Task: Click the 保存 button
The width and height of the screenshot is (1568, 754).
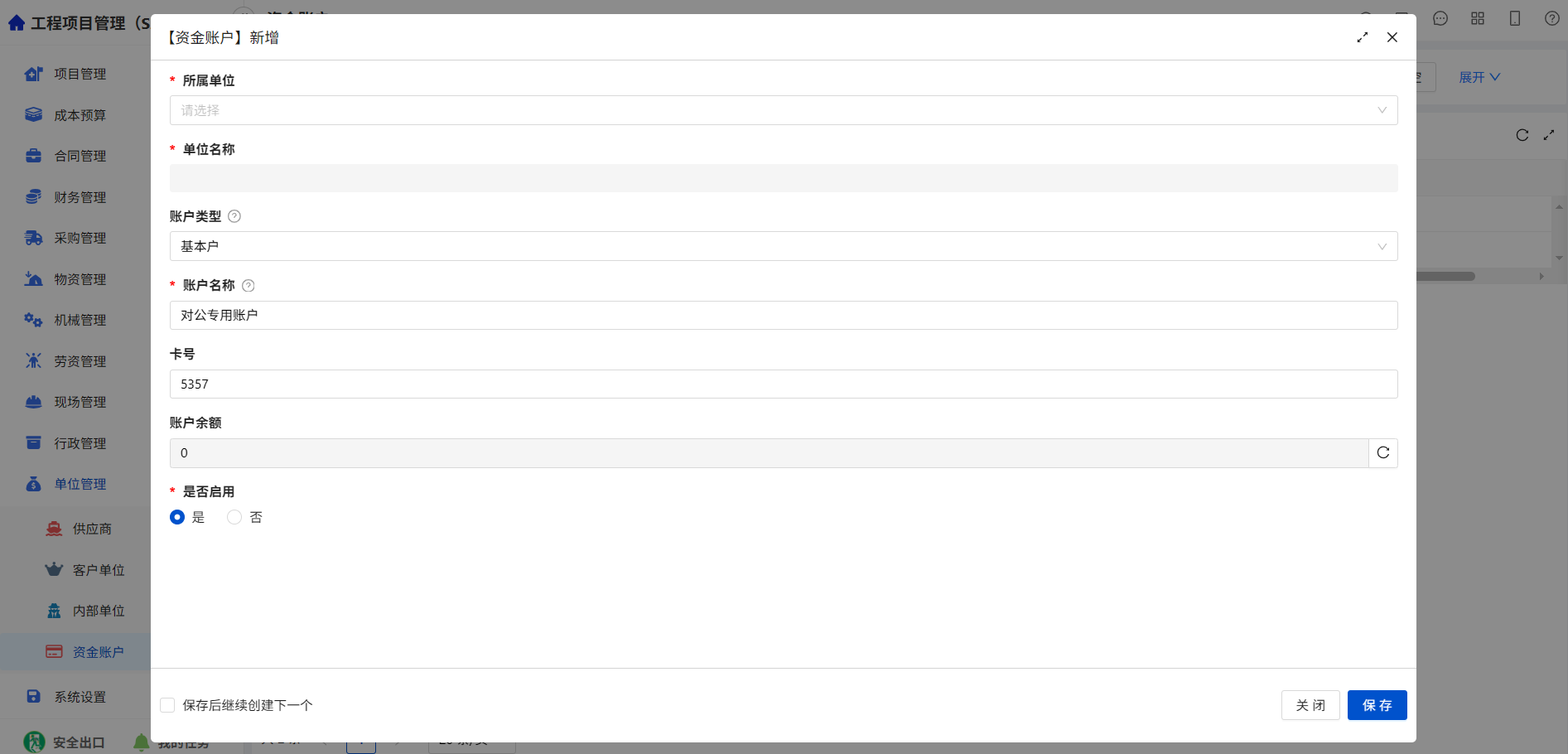Action: (x=1377, y=705)
